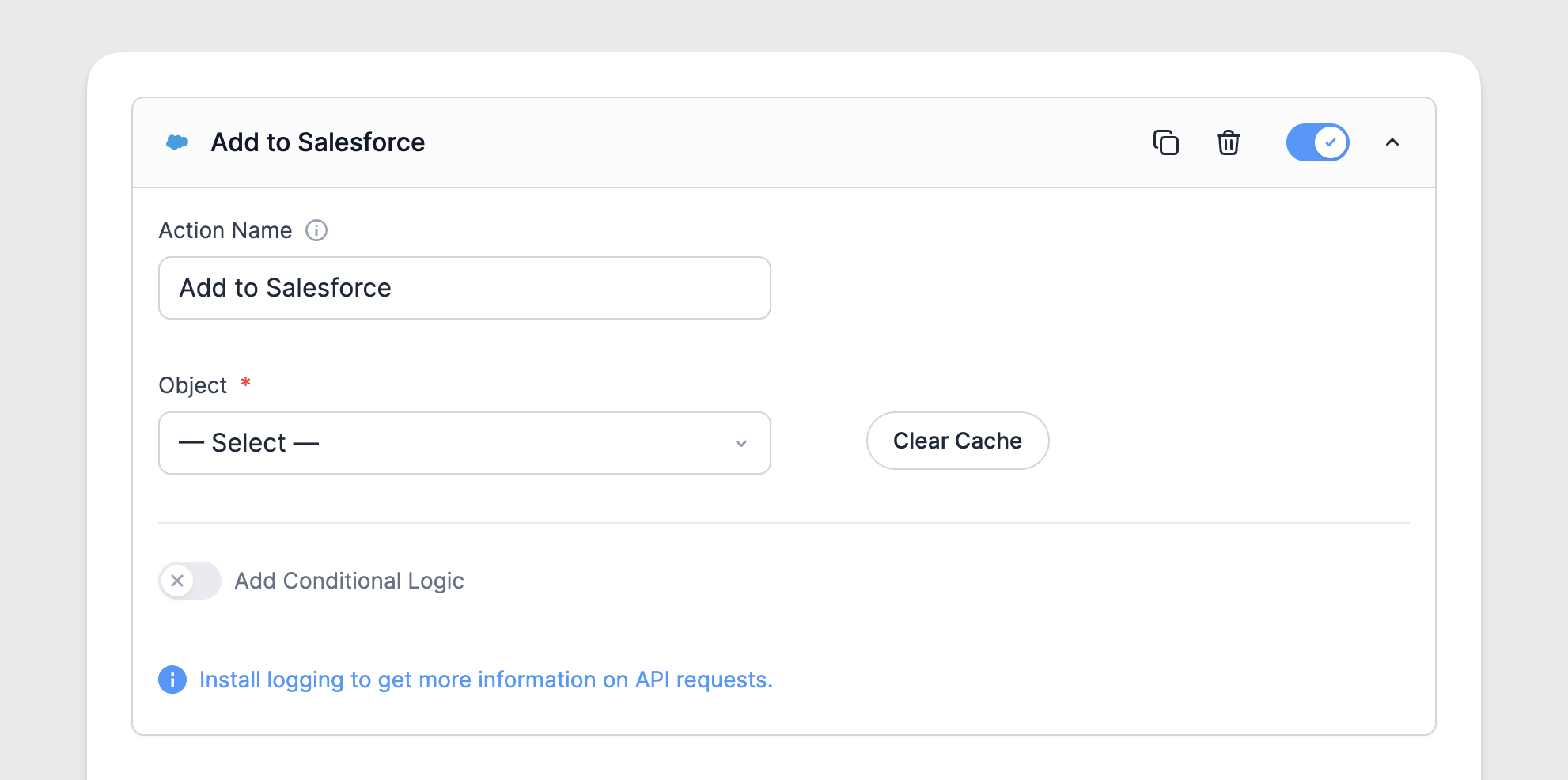The image size is (1568, 780).
Task: Click the 'Add to Salesforce' header title
Action: (x=318, y=142)
